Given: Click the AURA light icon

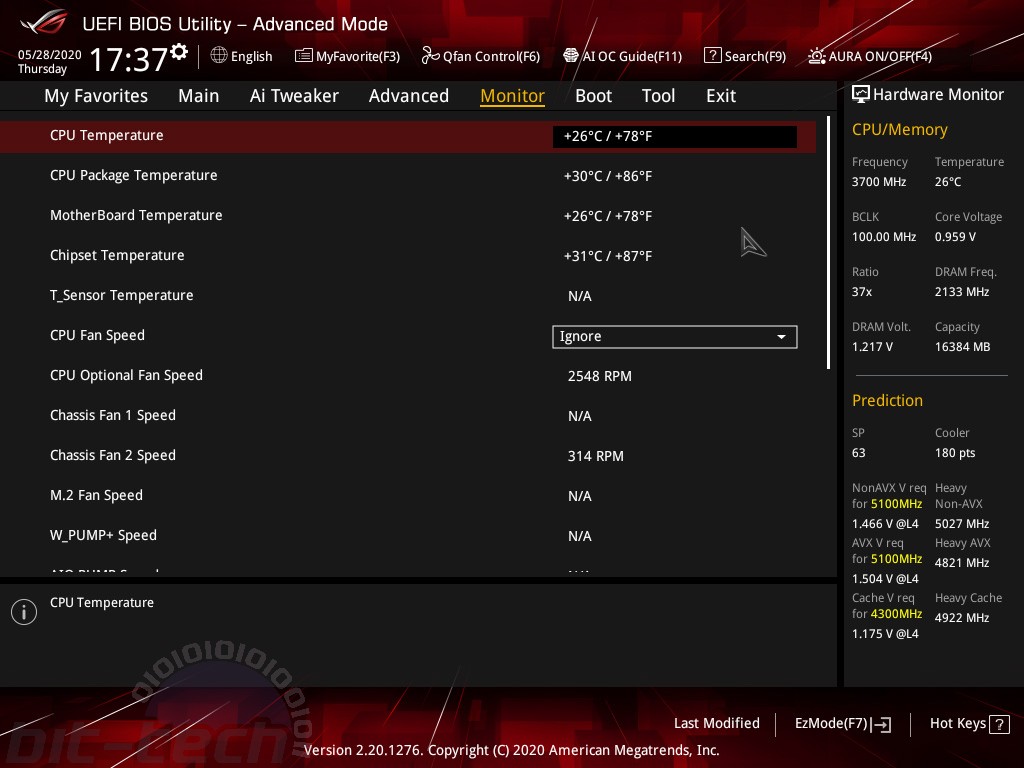Looking at the screenshot, I should pyautogui.click(x=816, y=56).
